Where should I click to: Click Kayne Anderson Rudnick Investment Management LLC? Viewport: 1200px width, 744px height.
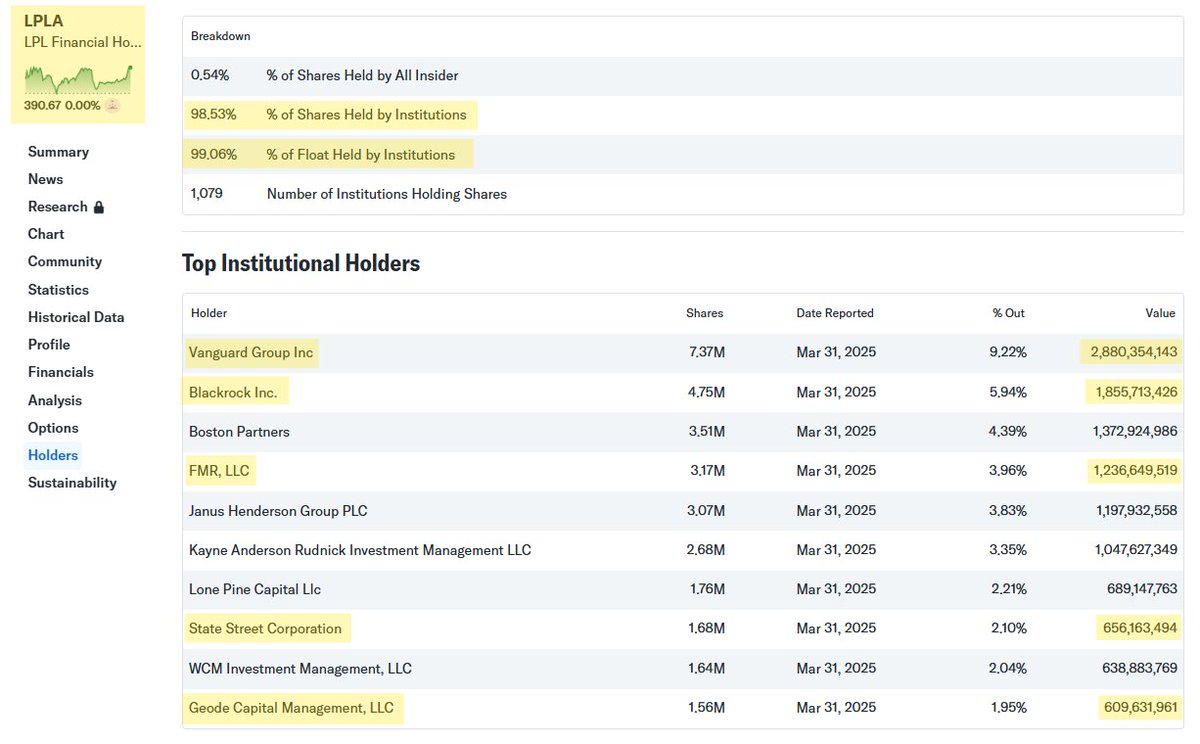(x=360, y=550)
